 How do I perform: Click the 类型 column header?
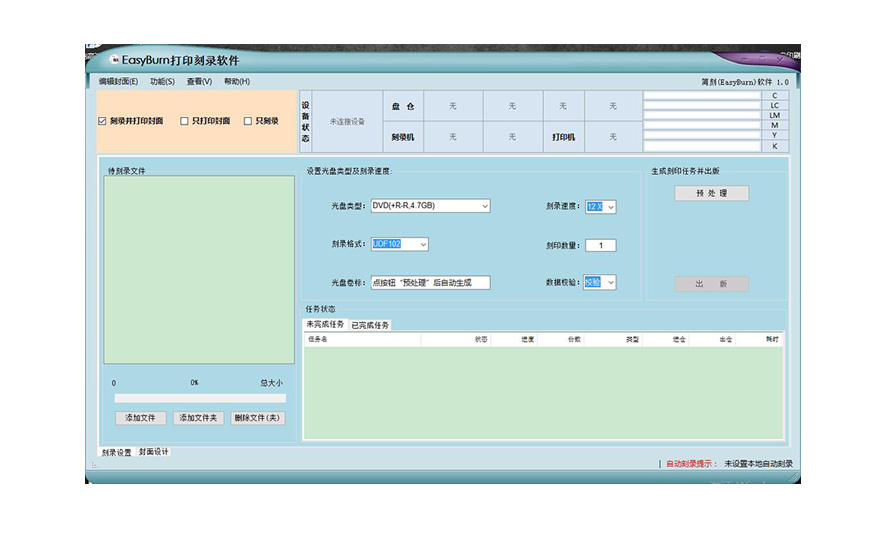pyautogui.click(x=613, y=340)
